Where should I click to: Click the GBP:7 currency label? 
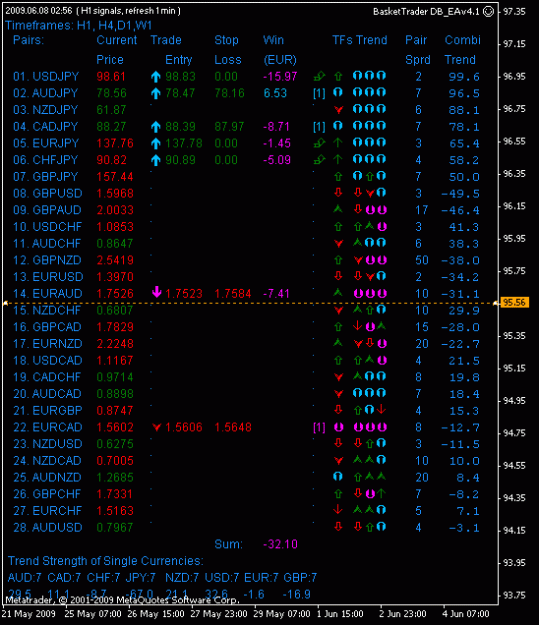pos(300,578)
